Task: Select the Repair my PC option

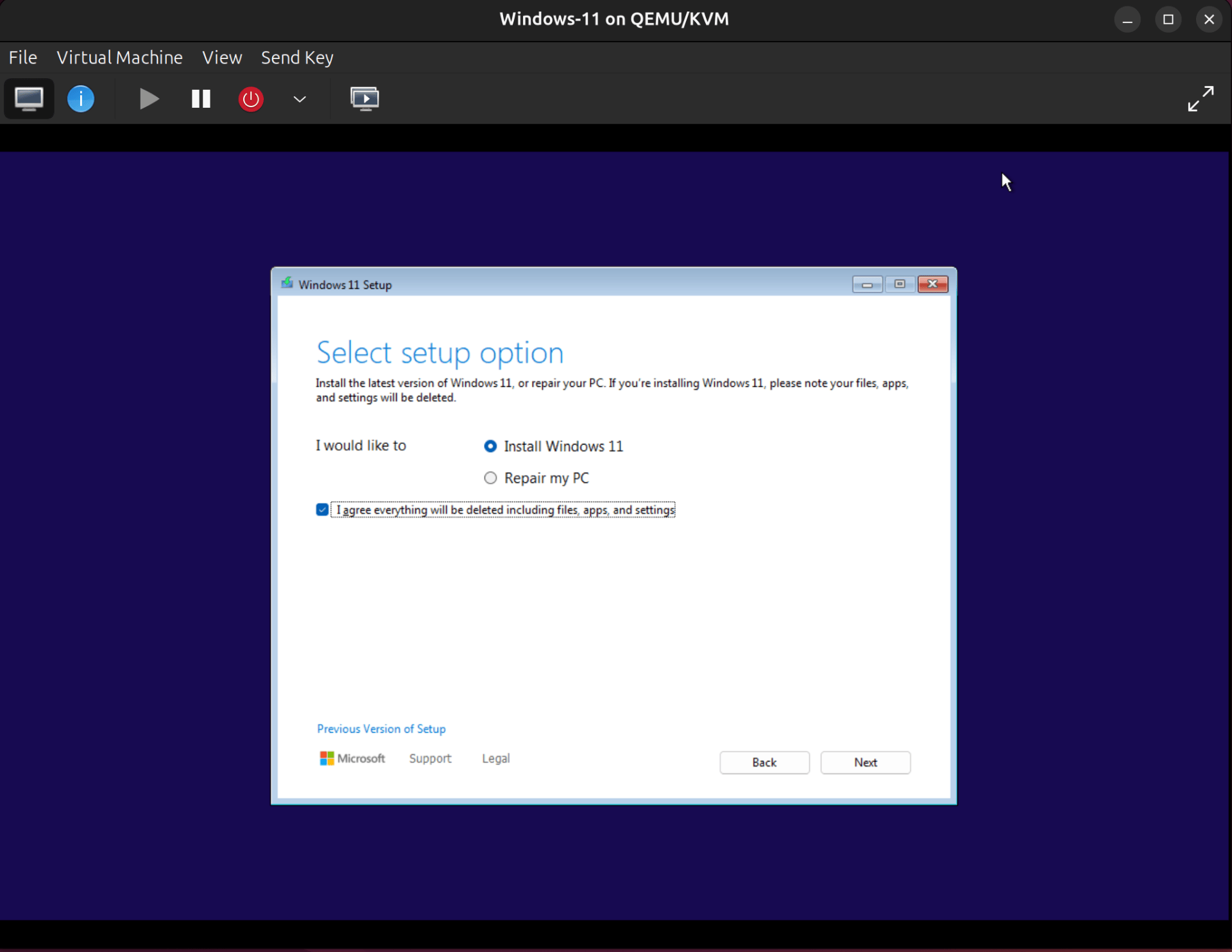Action: [490, 477]
